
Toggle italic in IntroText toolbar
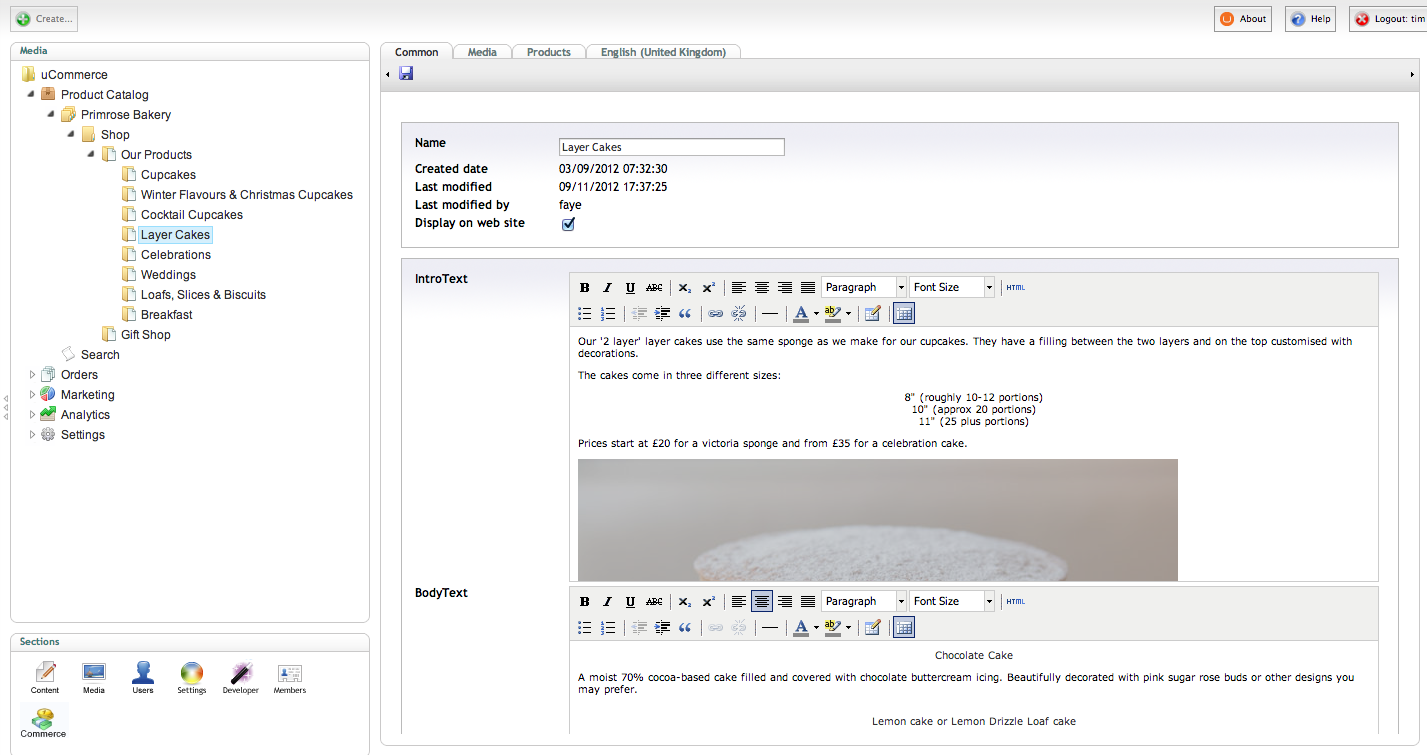coord(607,287)
